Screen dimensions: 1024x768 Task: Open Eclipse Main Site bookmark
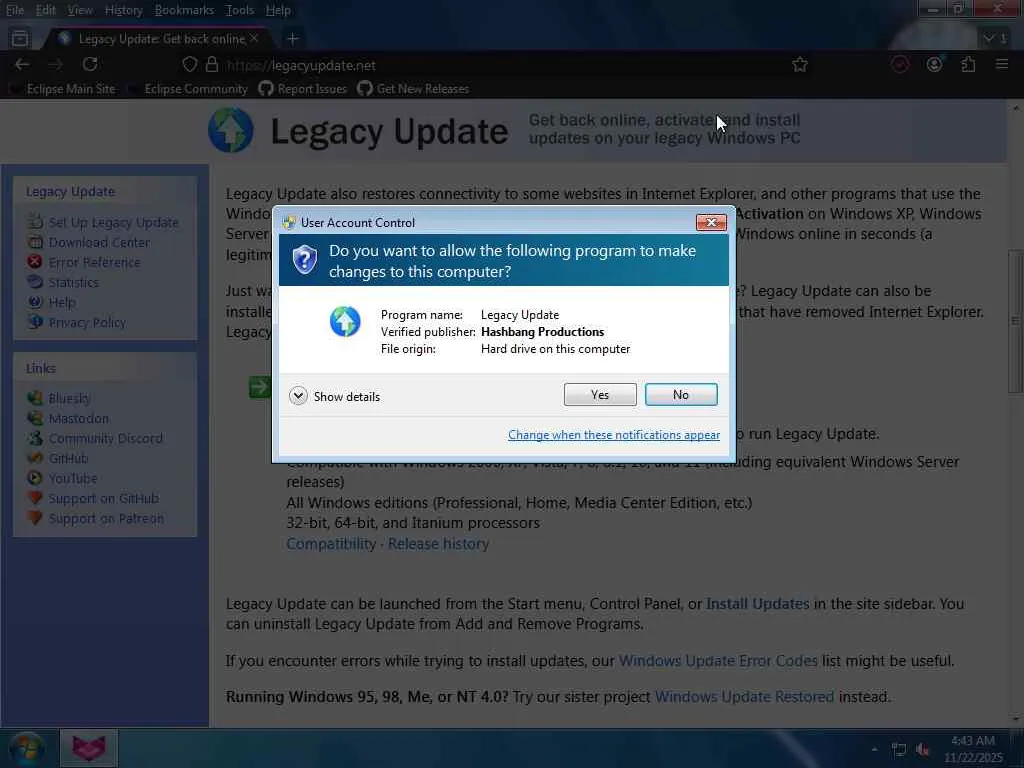tap(63, 89)
